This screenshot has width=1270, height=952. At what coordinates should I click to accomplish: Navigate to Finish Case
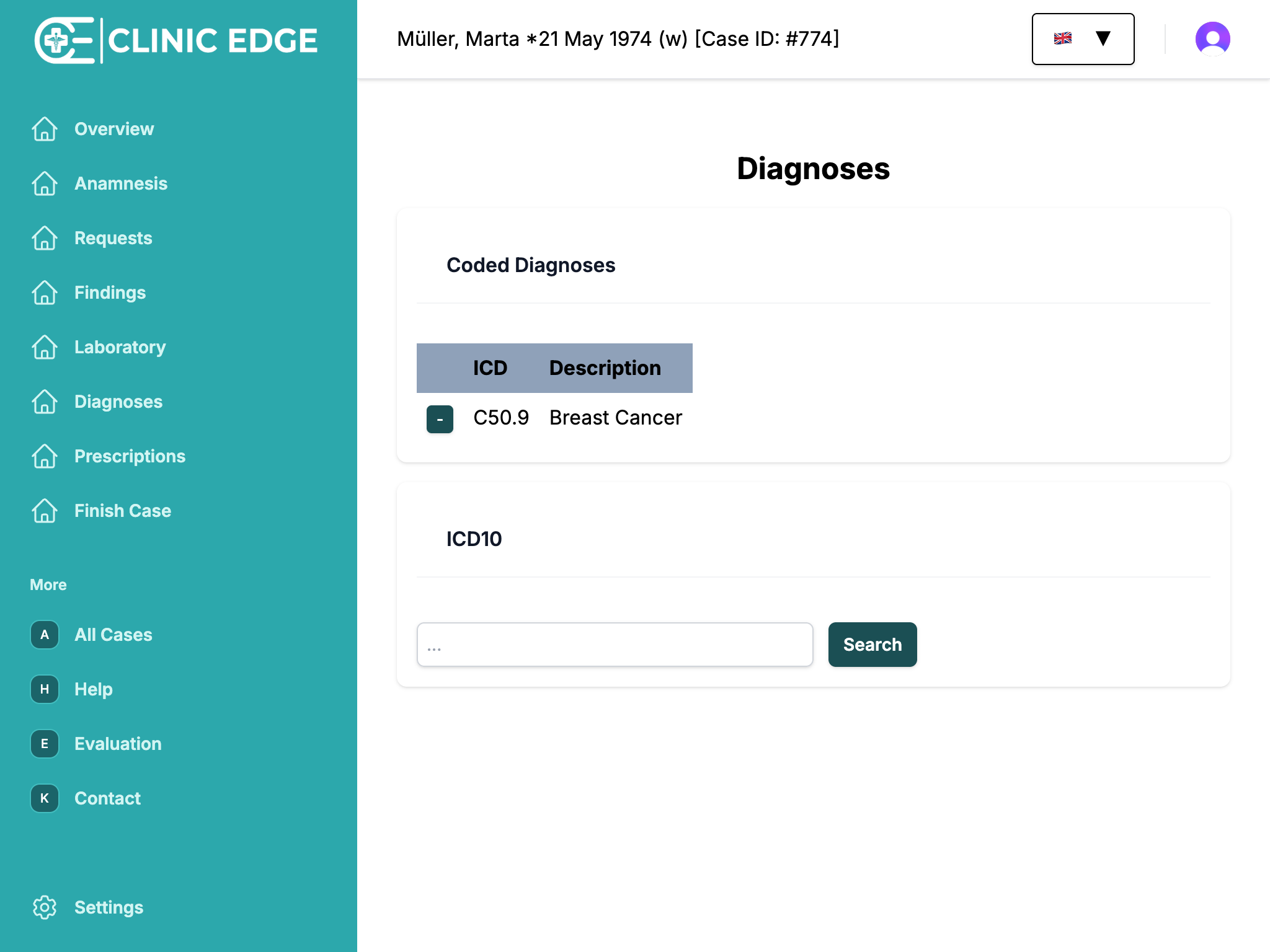(123, 511)
